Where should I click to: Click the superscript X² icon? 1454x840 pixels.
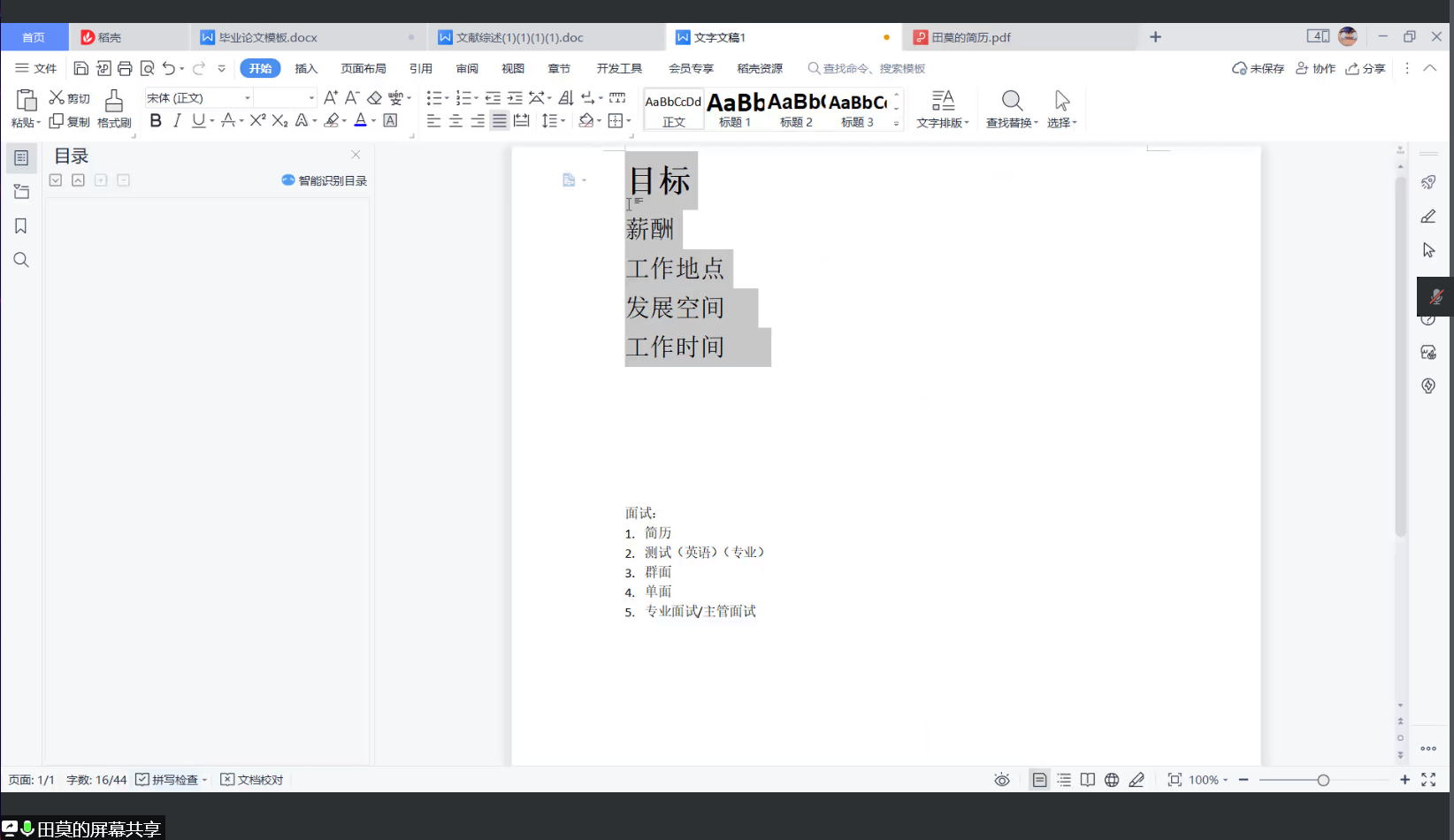coord(257,121)
